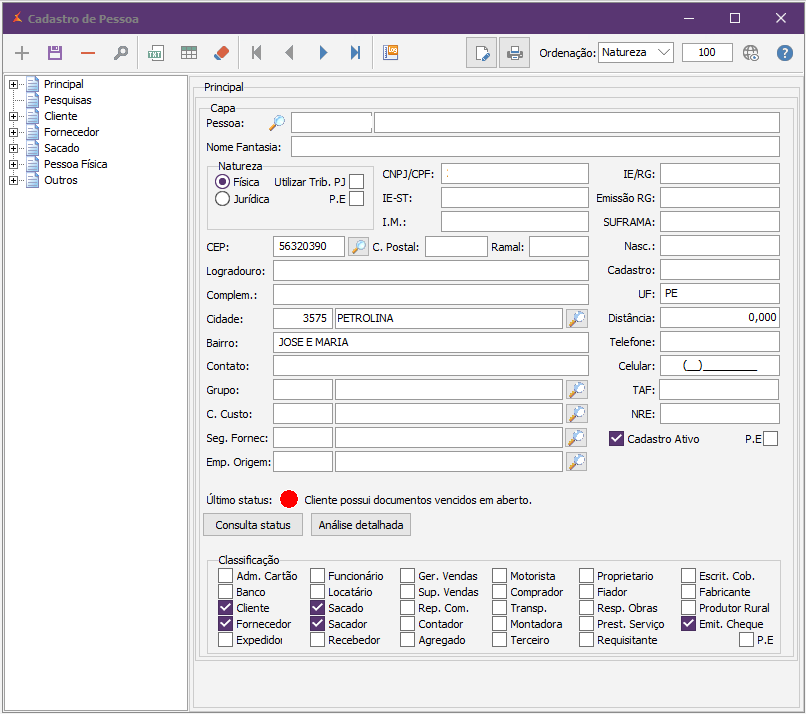Viewport: 806px width, 714px height.
Task: Expand the Cliente tree node
Action: [x=13, y=117]
